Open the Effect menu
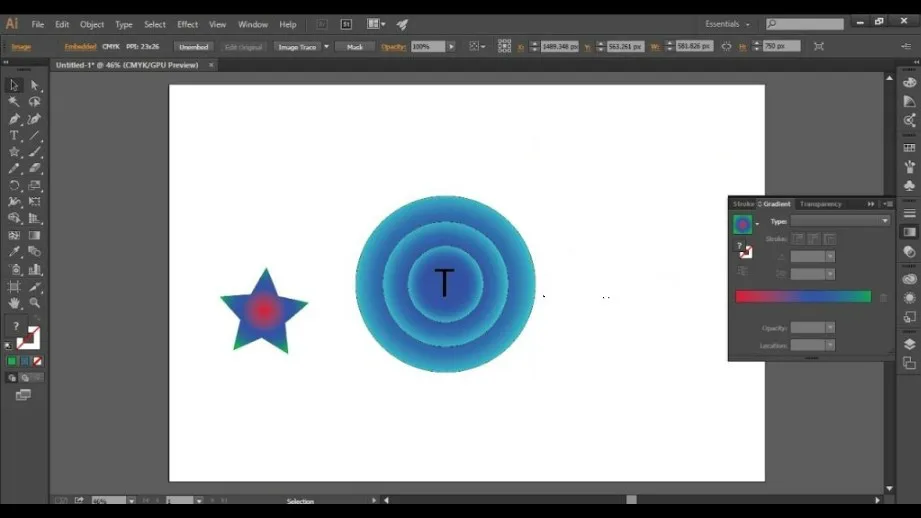The image size is (921, 518). [x=187, y=24]
